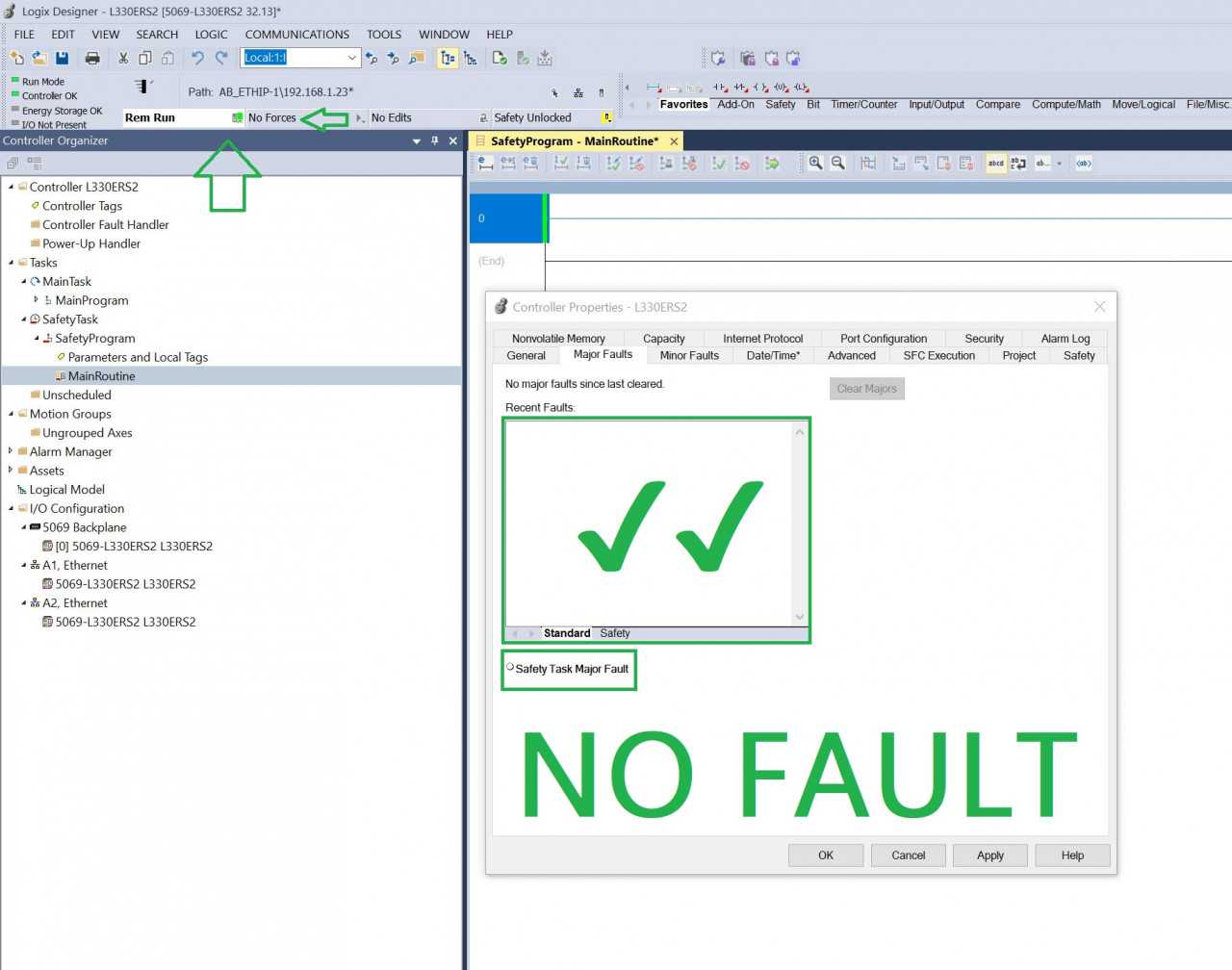Click the Save project icon
The width and height of the screenshot is (1232, 970).
pyautogui.click(x=63, y=58)
